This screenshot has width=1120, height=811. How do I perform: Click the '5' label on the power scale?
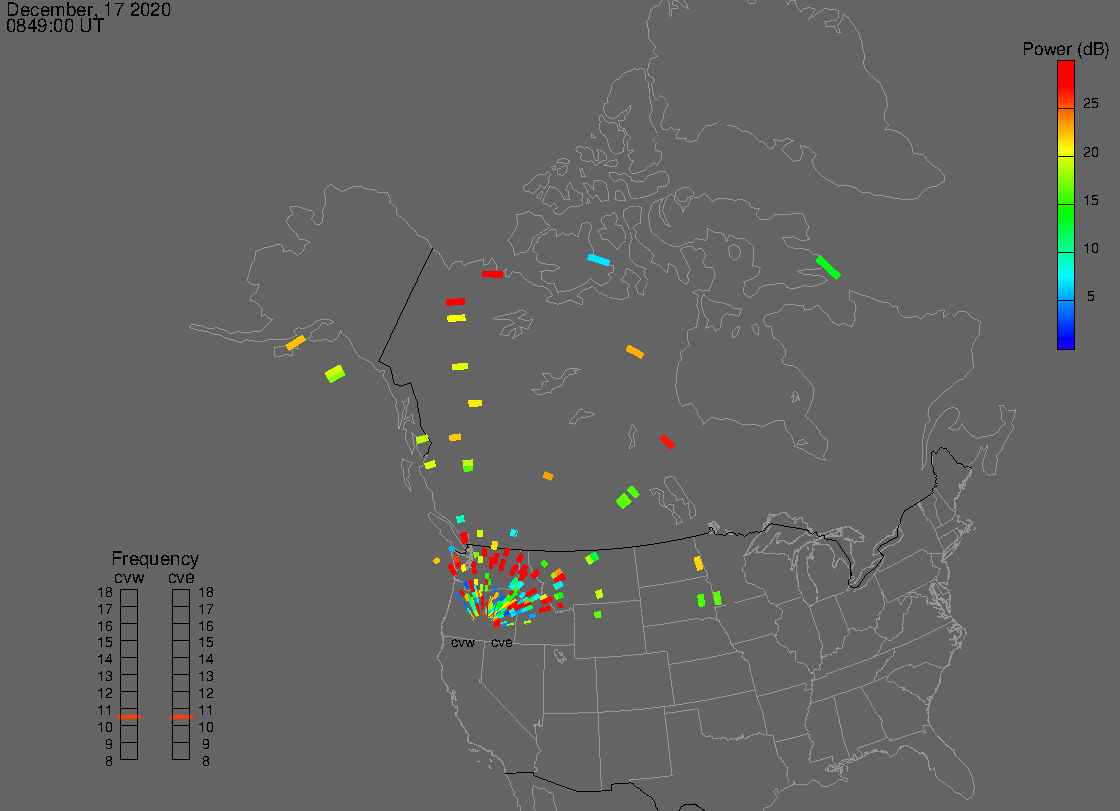(x=1091, y=296)
